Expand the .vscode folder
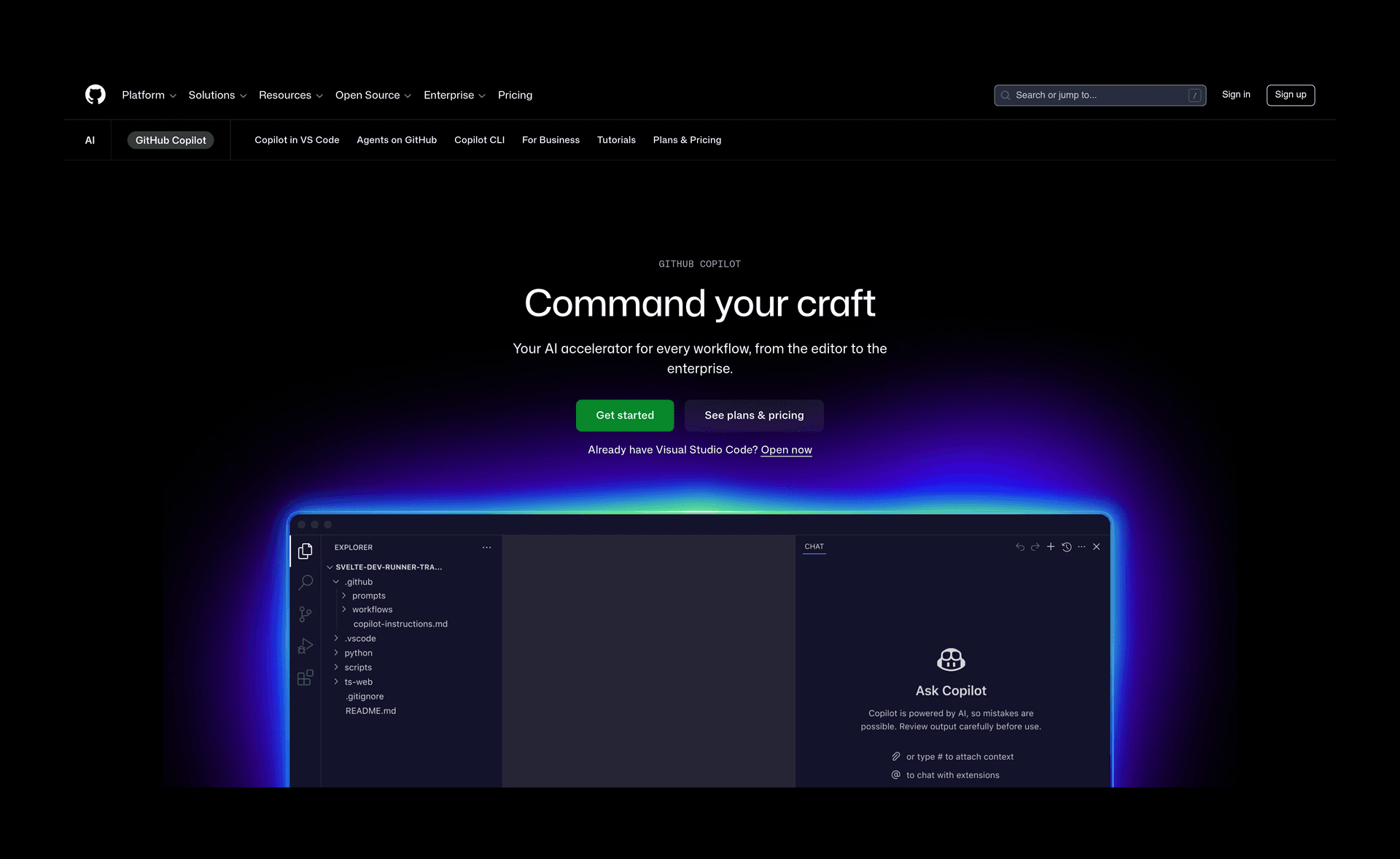 tap(336, 639)
